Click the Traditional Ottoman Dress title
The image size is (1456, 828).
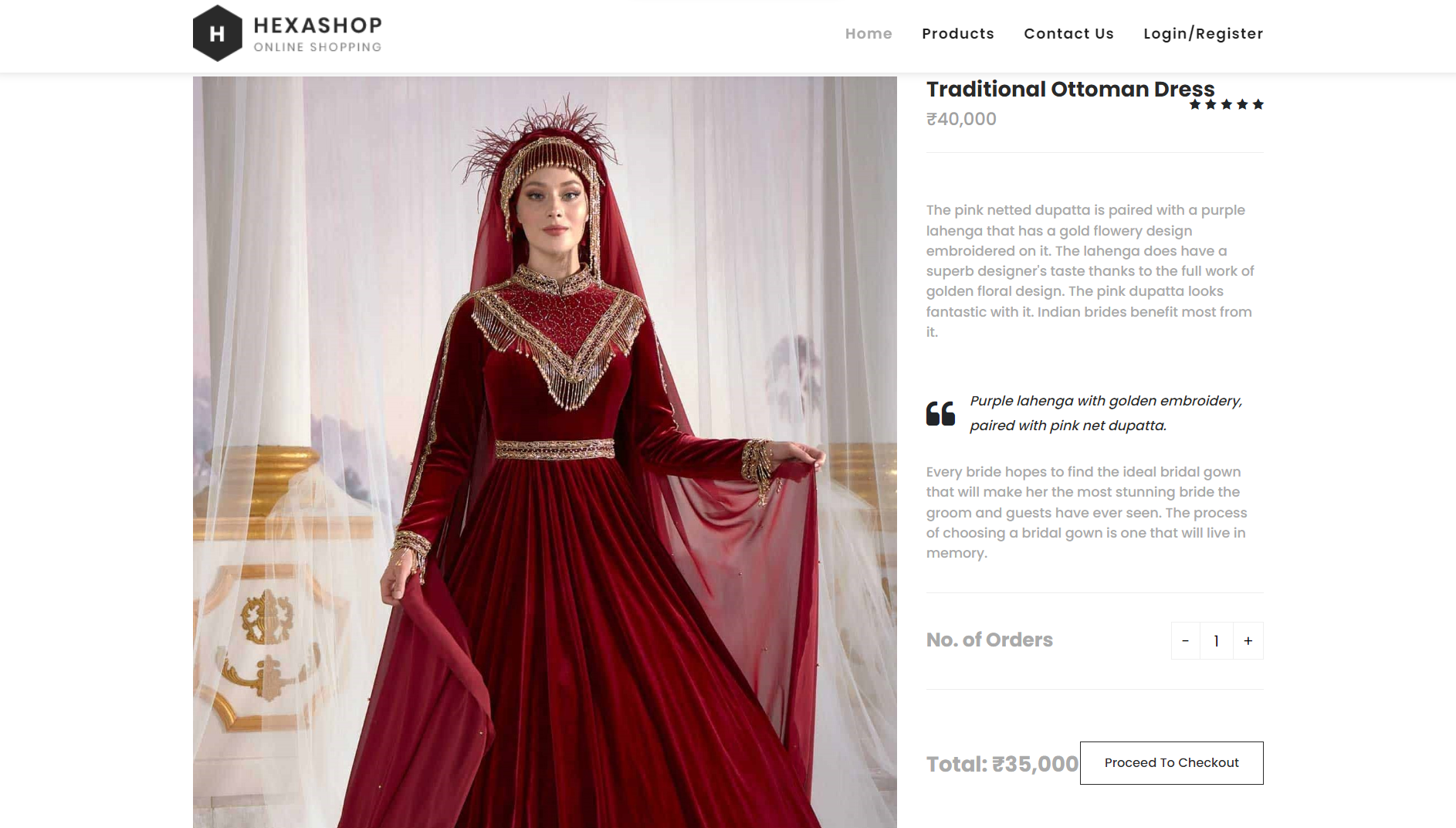click(1070, 90)
